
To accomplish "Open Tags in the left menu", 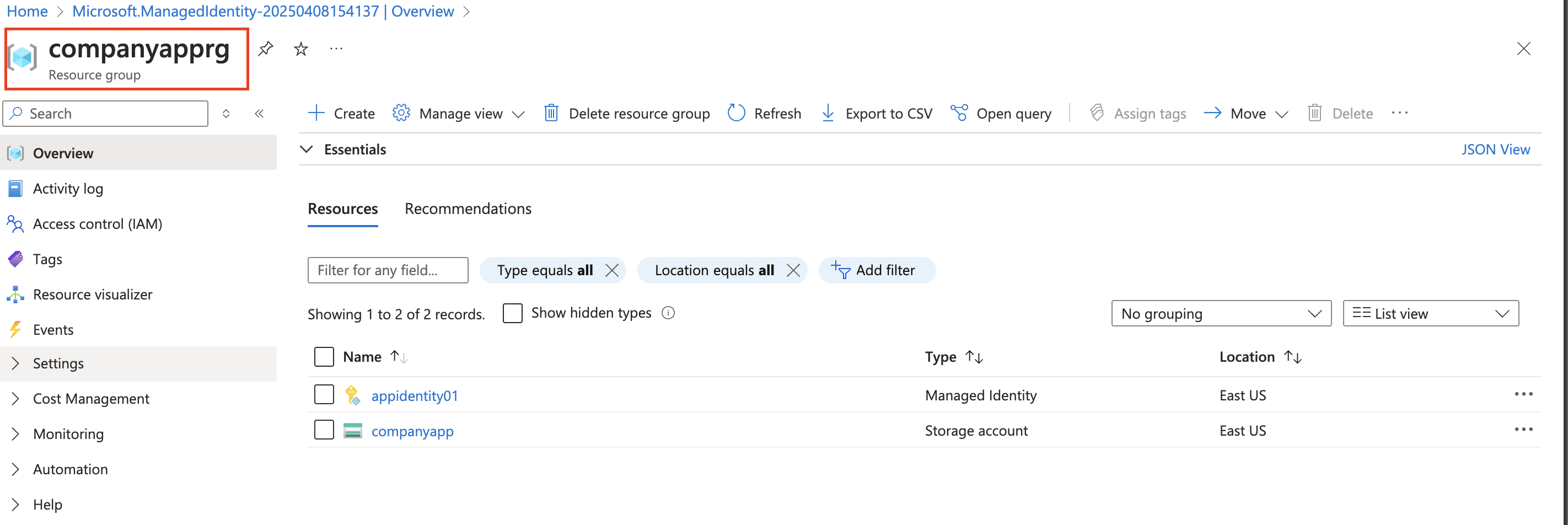I will pos(139,259).
